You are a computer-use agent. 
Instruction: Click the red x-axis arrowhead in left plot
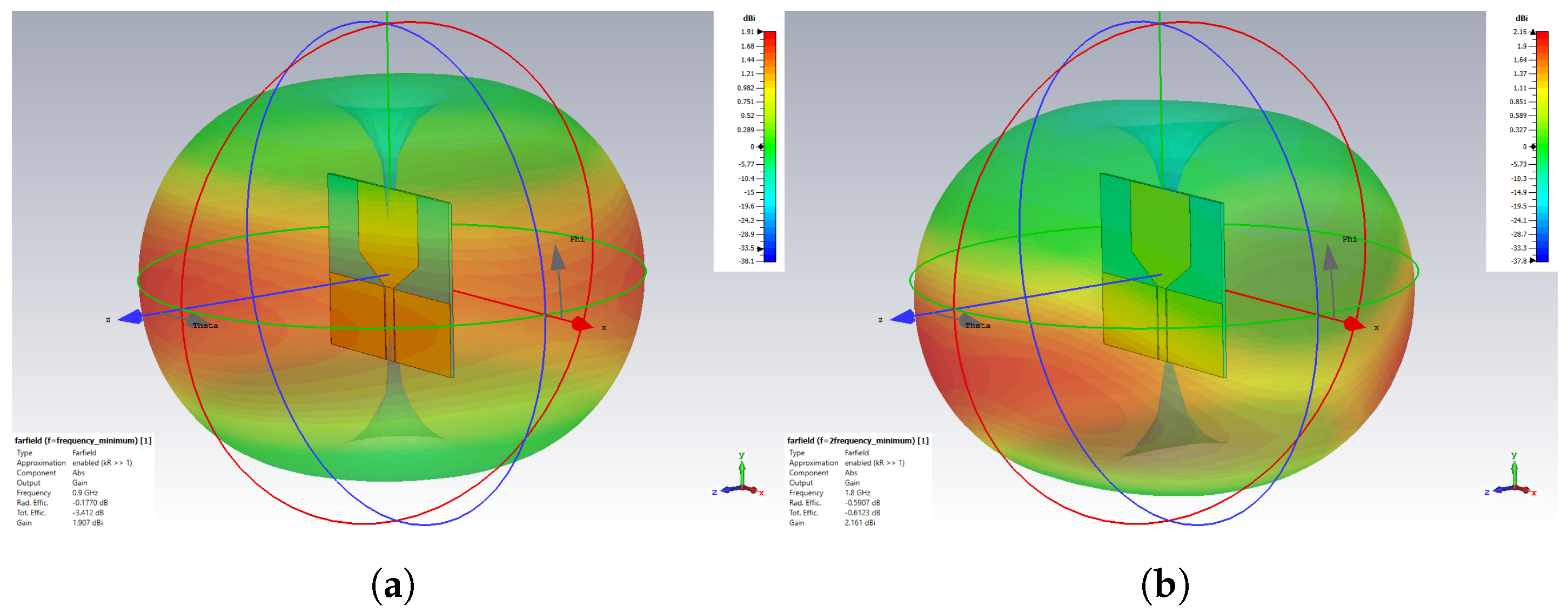581,324
